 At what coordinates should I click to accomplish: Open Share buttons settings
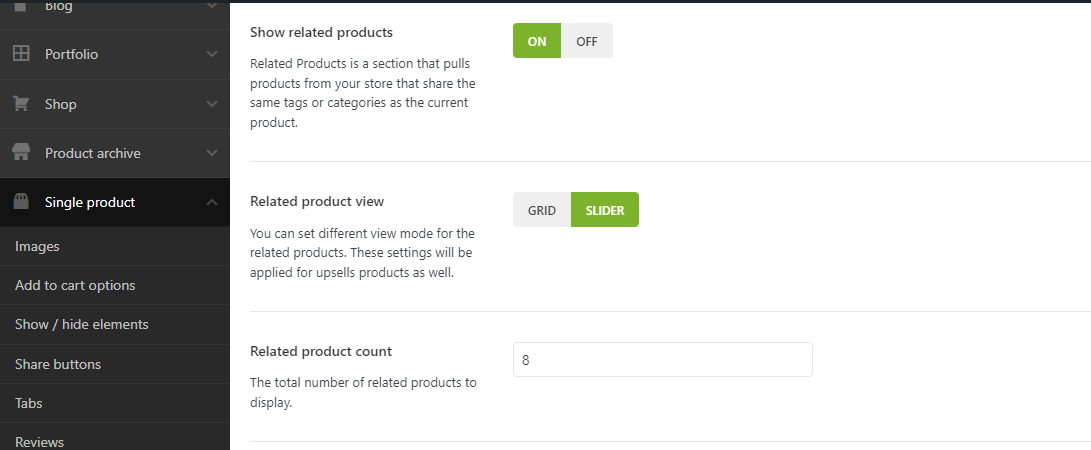(x=58, y=364)
